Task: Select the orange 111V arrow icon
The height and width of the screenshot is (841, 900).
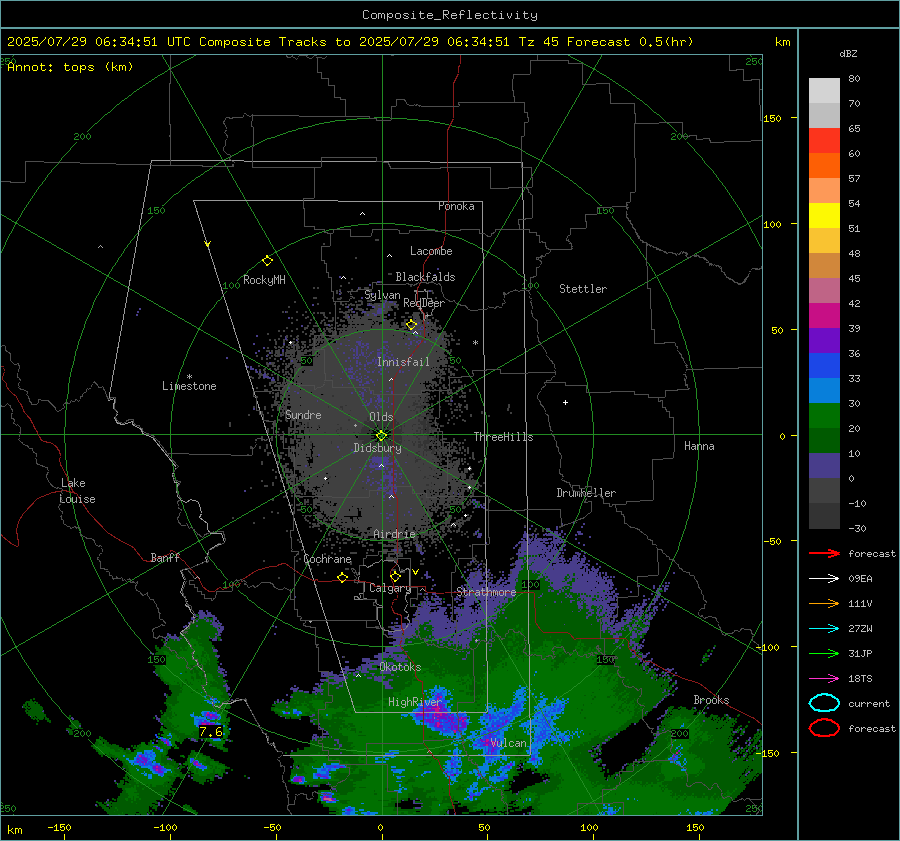Action: pos(824,603)
